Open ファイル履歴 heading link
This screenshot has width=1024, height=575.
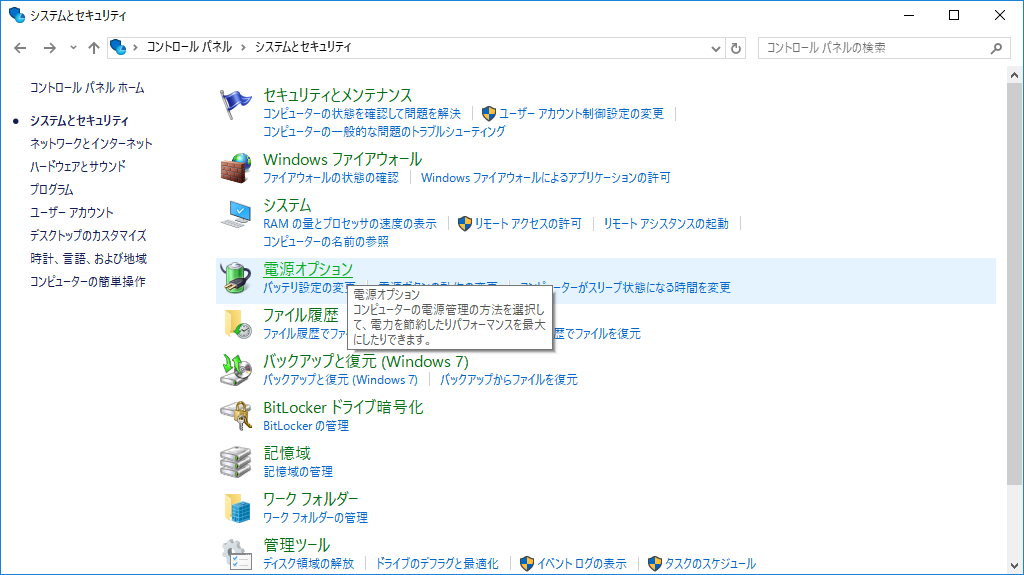click(x=300, y=316)
